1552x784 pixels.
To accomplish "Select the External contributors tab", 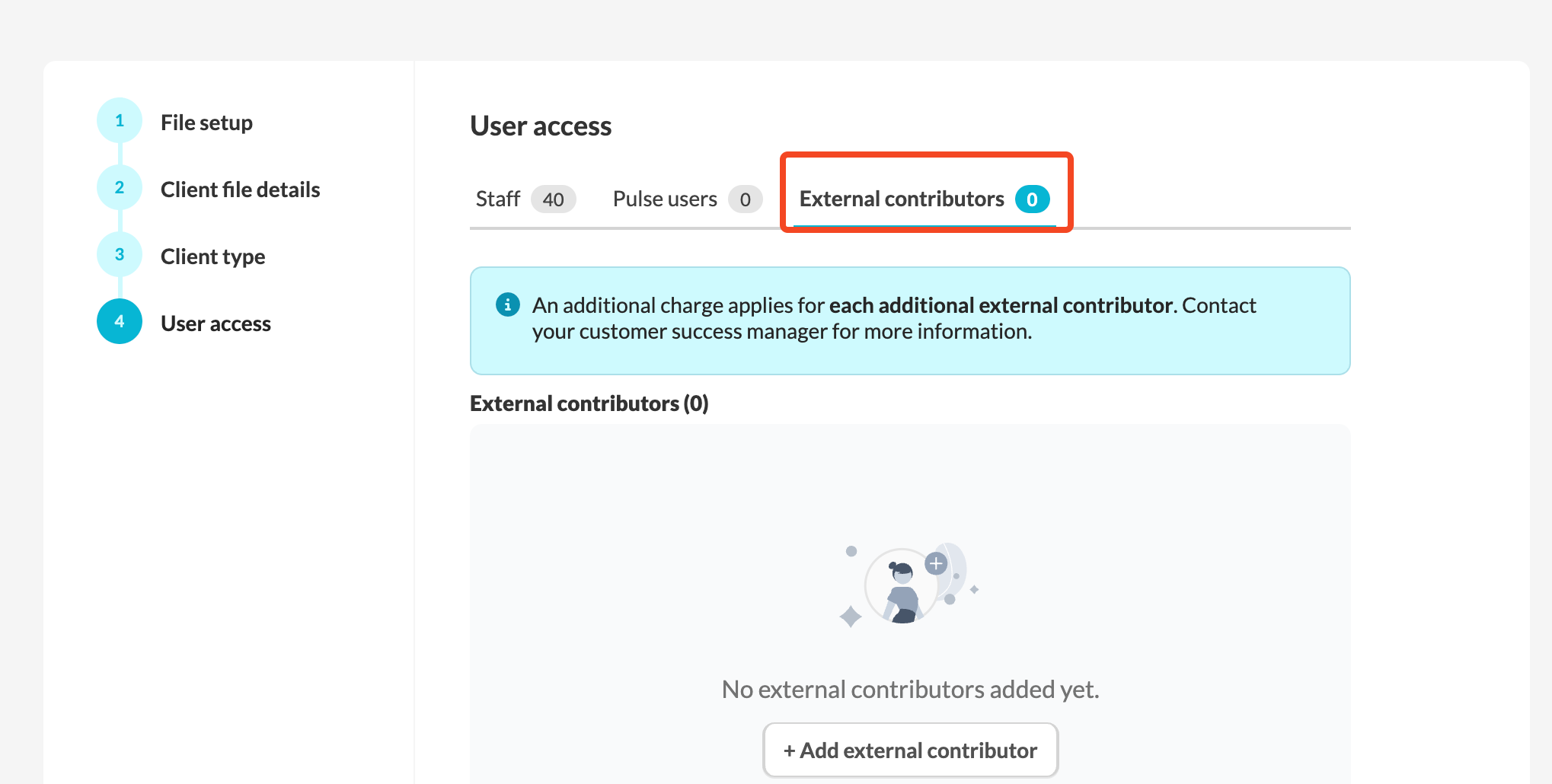I will [924, 199].
